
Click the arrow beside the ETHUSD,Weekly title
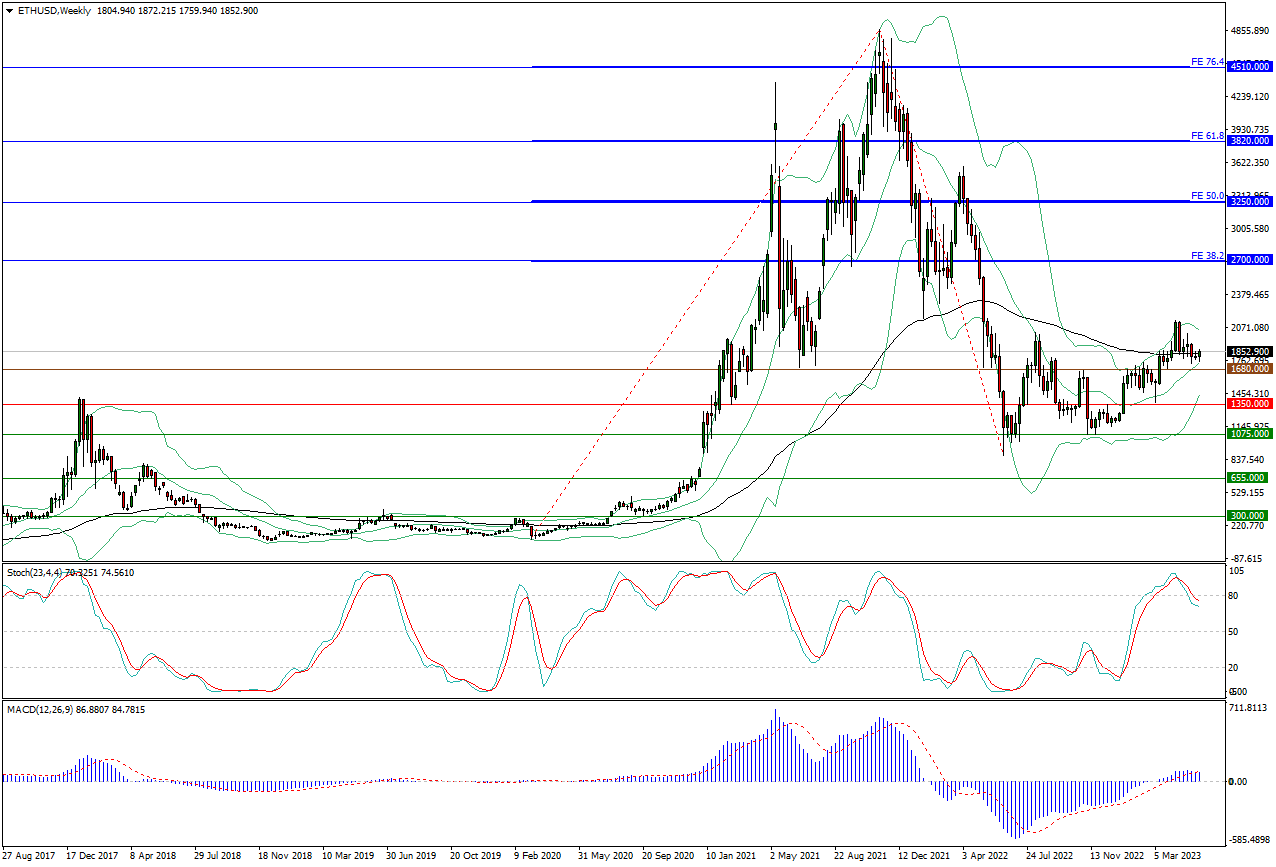click(x=8, y=10)
